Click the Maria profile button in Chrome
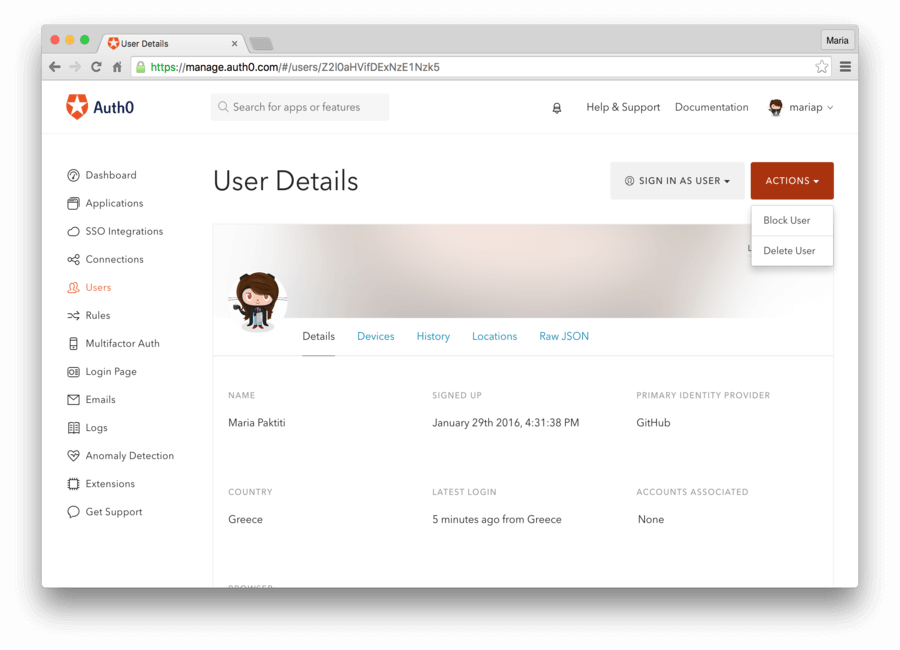Image resolution: width=900 pixels, height=650 pixels. [837, 40]
